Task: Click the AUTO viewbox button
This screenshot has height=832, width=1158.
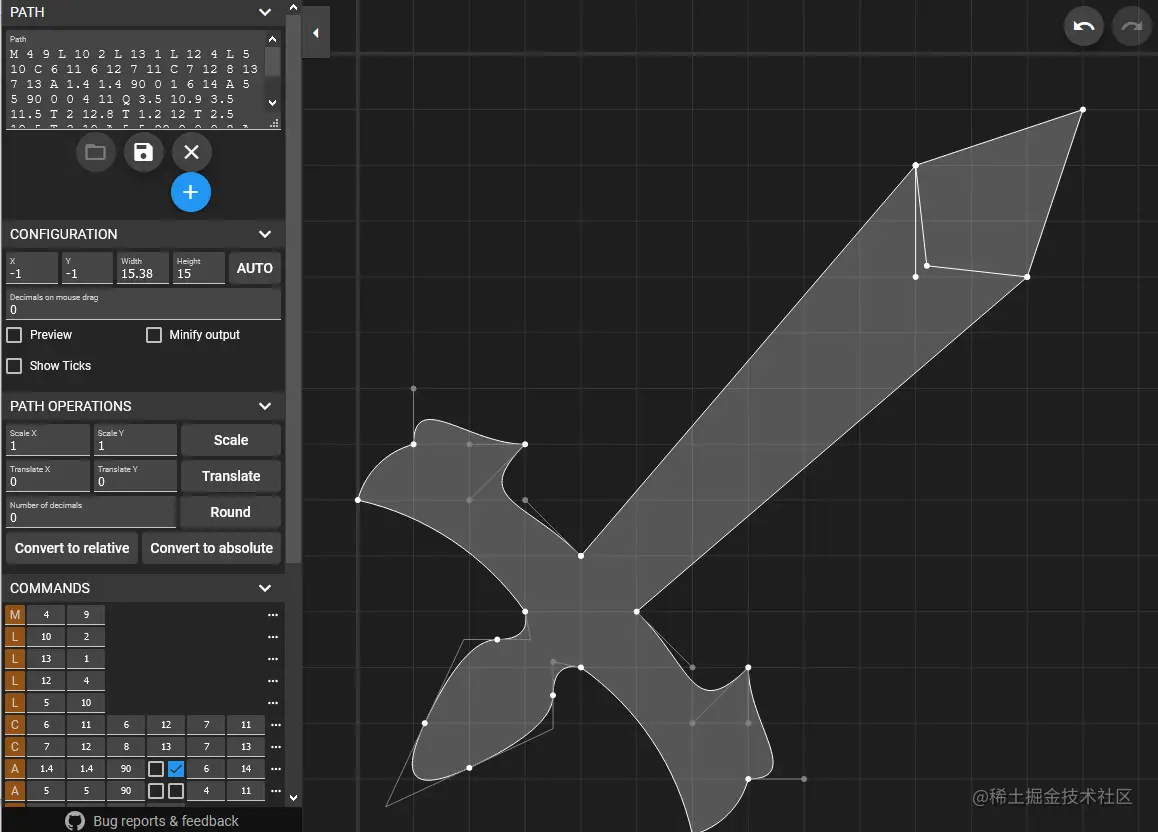Action: [255, 269]
